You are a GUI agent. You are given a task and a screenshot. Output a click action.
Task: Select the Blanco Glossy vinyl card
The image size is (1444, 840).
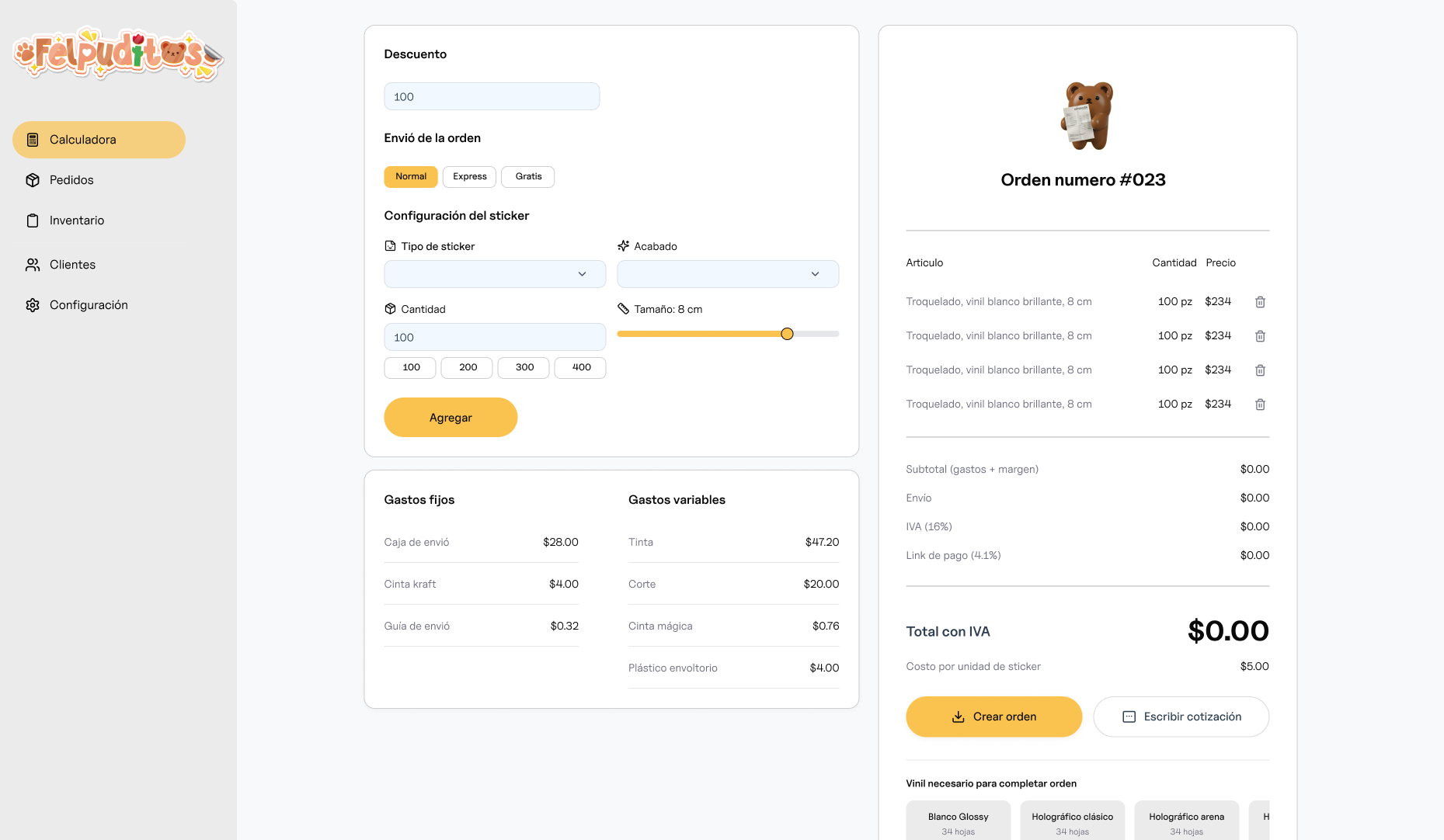(958, 821)
